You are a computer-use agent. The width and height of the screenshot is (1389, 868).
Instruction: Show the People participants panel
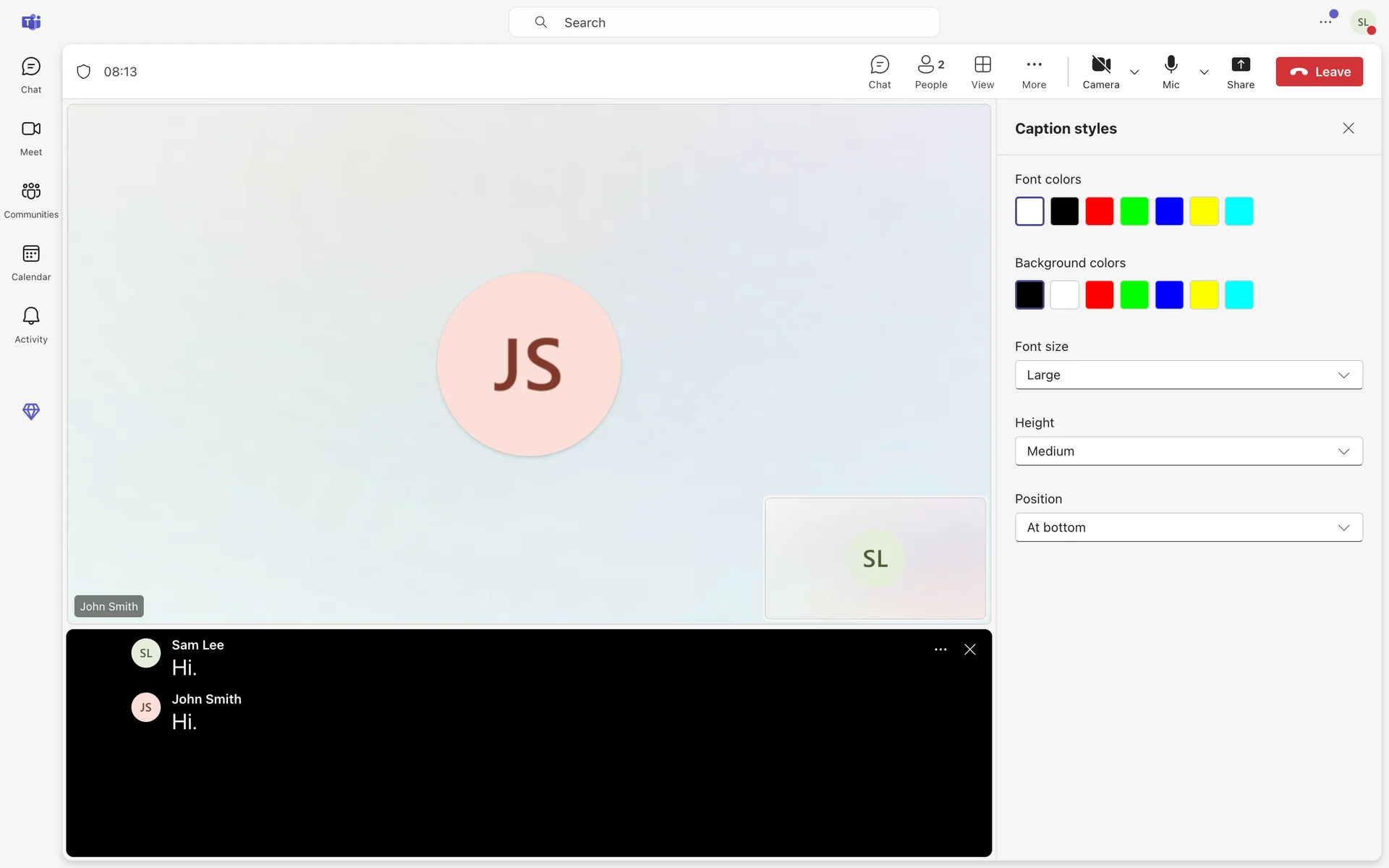coord(930,72)
